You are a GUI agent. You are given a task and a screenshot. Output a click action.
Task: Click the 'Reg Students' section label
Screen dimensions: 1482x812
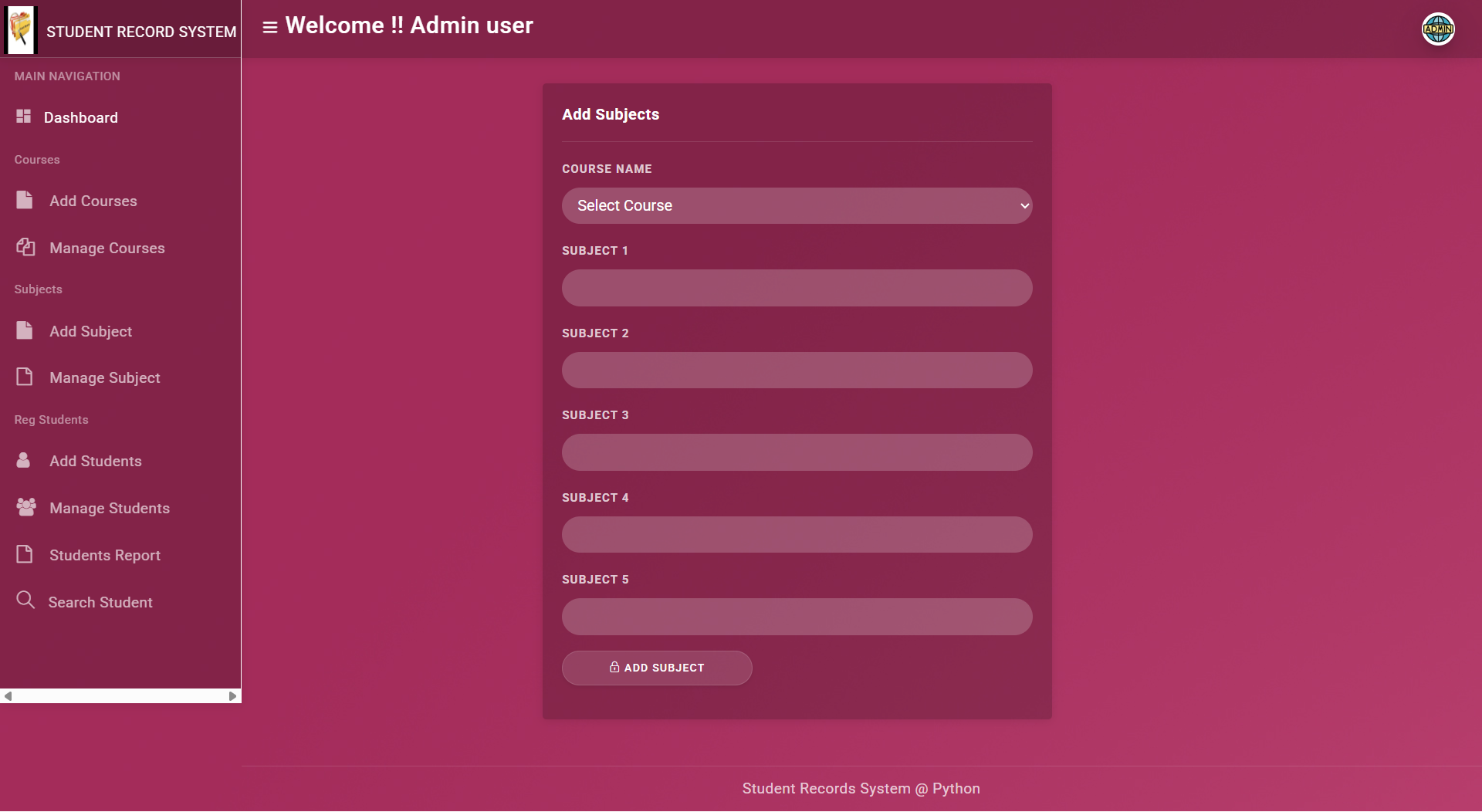click(51, 420)
